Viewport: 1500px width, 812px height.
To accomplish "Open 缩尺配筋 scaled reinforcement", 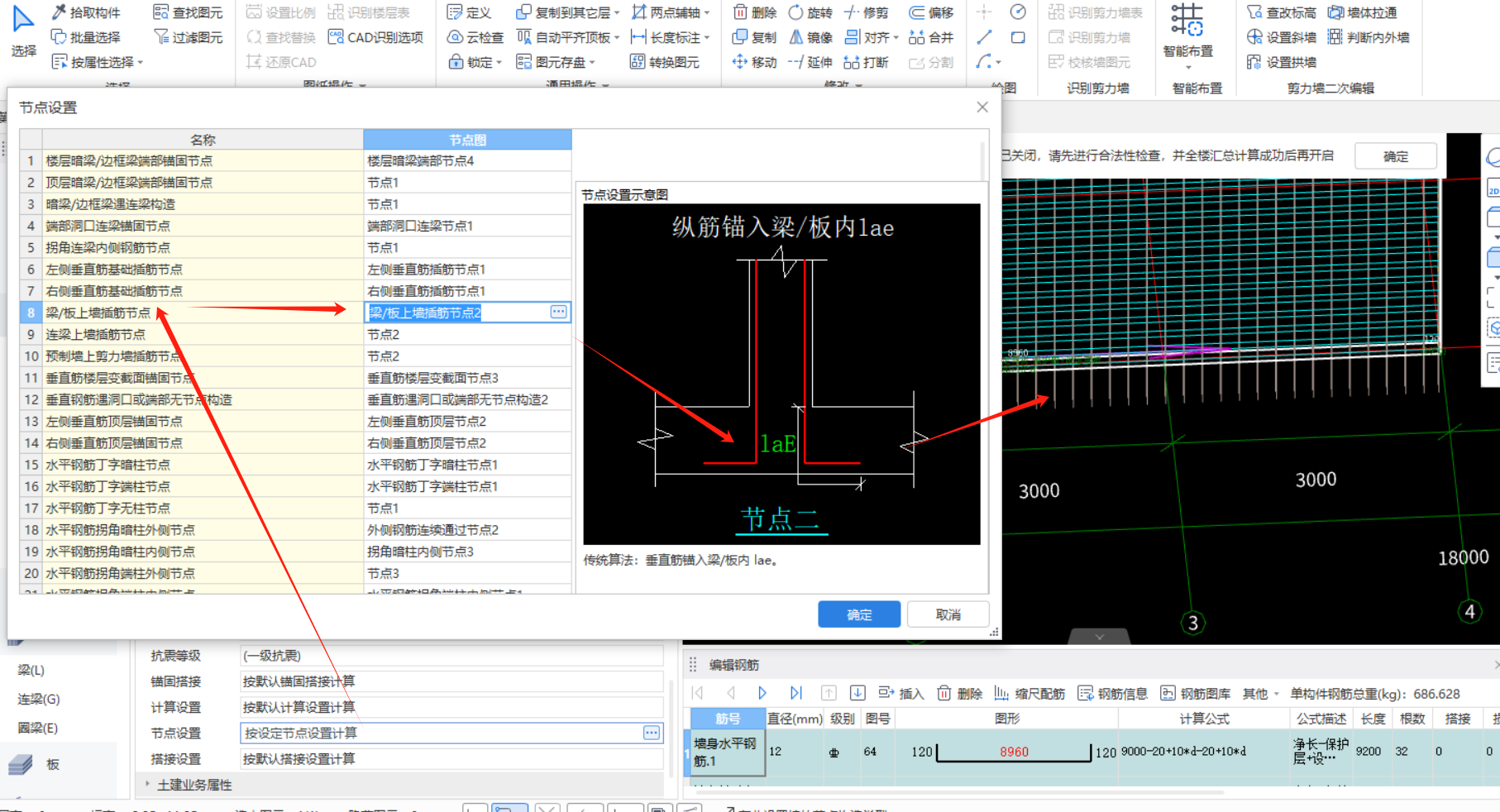I will [x=1029, y=693].
